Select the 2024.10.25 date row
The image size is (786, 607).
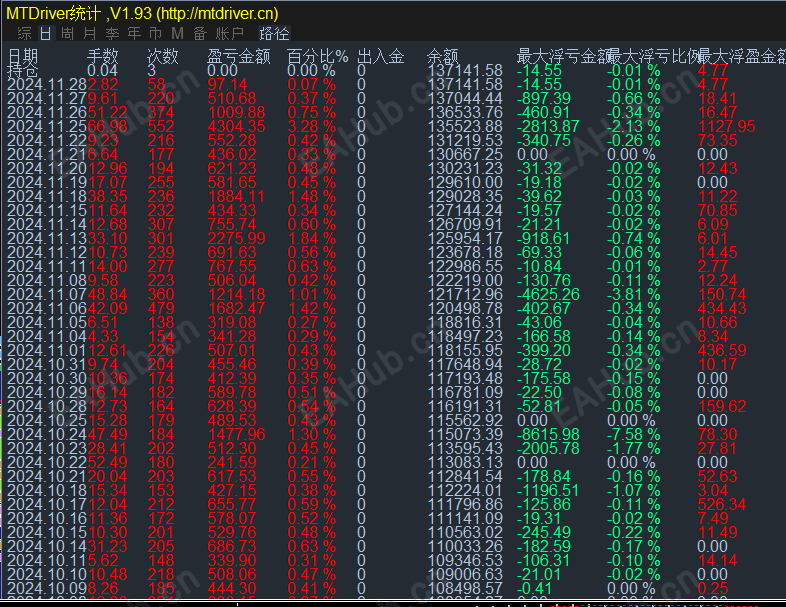point(47,421)
